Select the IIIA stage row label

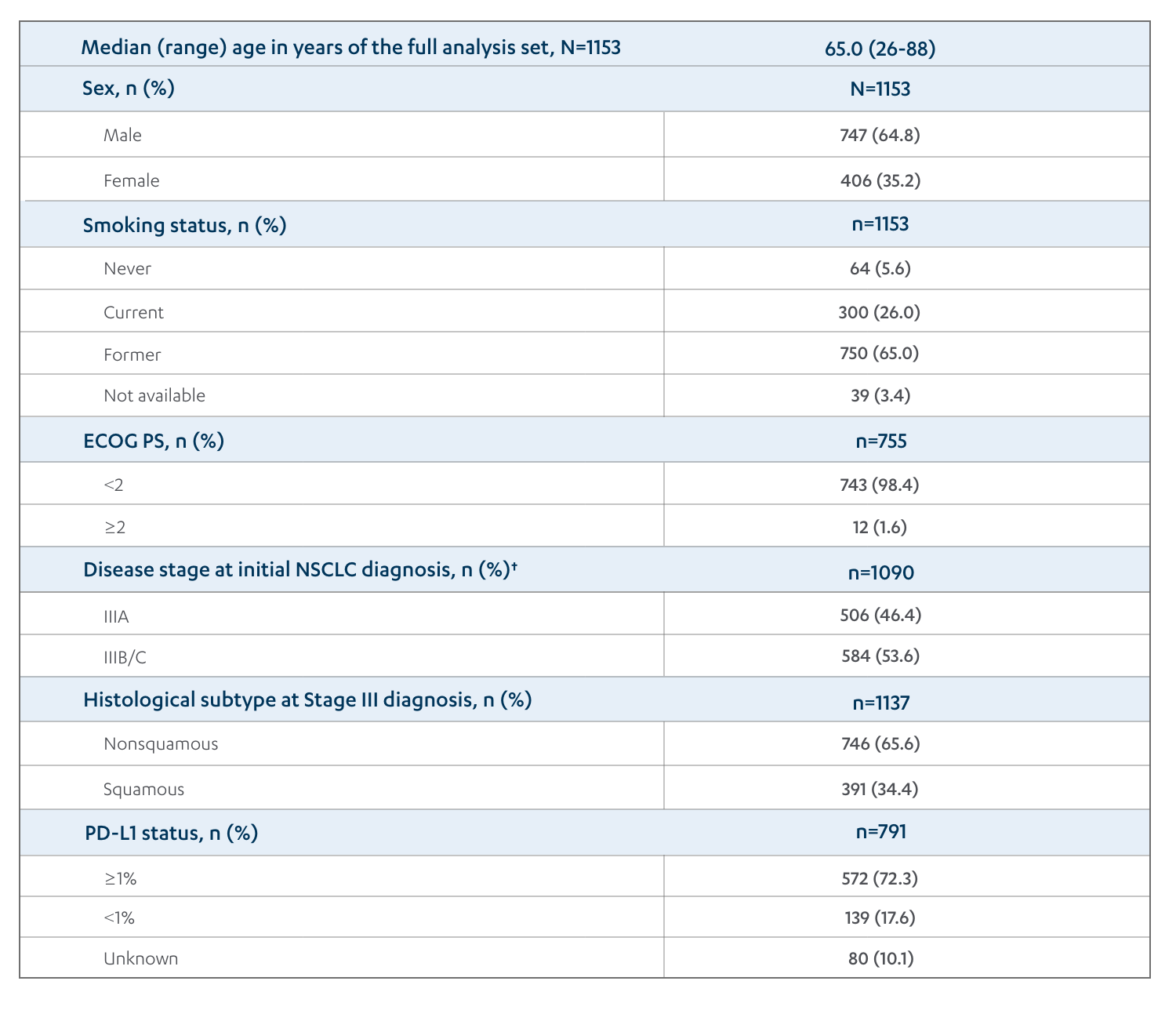[116, 616]
